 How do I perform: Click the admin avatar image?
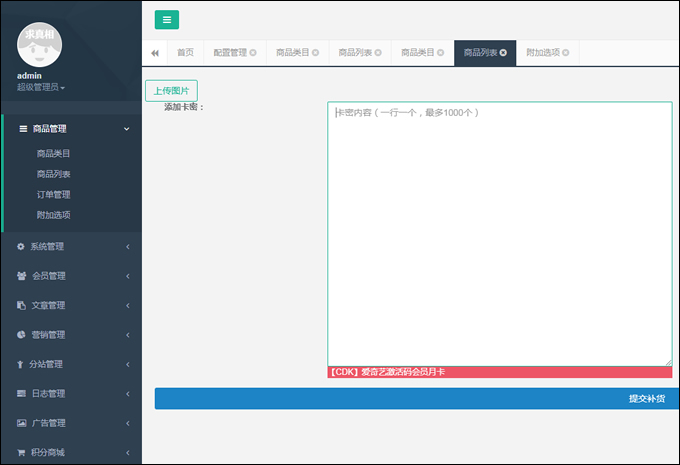click(39, 45)
